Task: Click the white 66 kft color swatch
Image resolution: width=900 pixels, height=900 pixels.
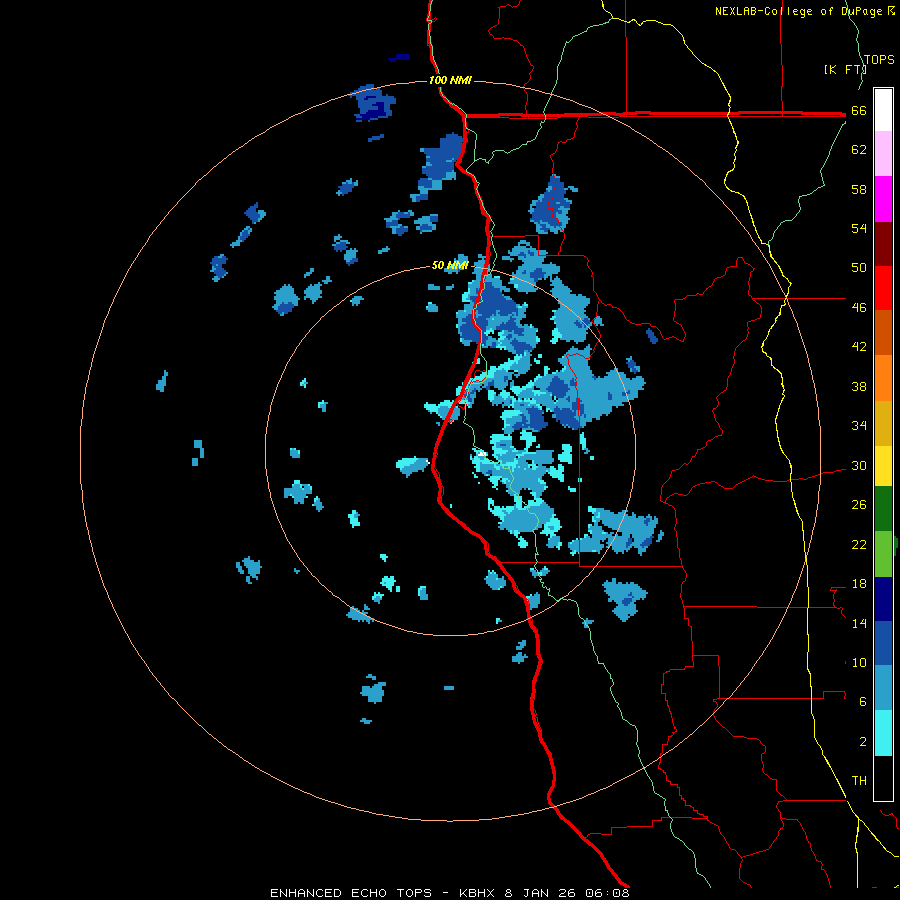Action: click(x=883, y=110)
